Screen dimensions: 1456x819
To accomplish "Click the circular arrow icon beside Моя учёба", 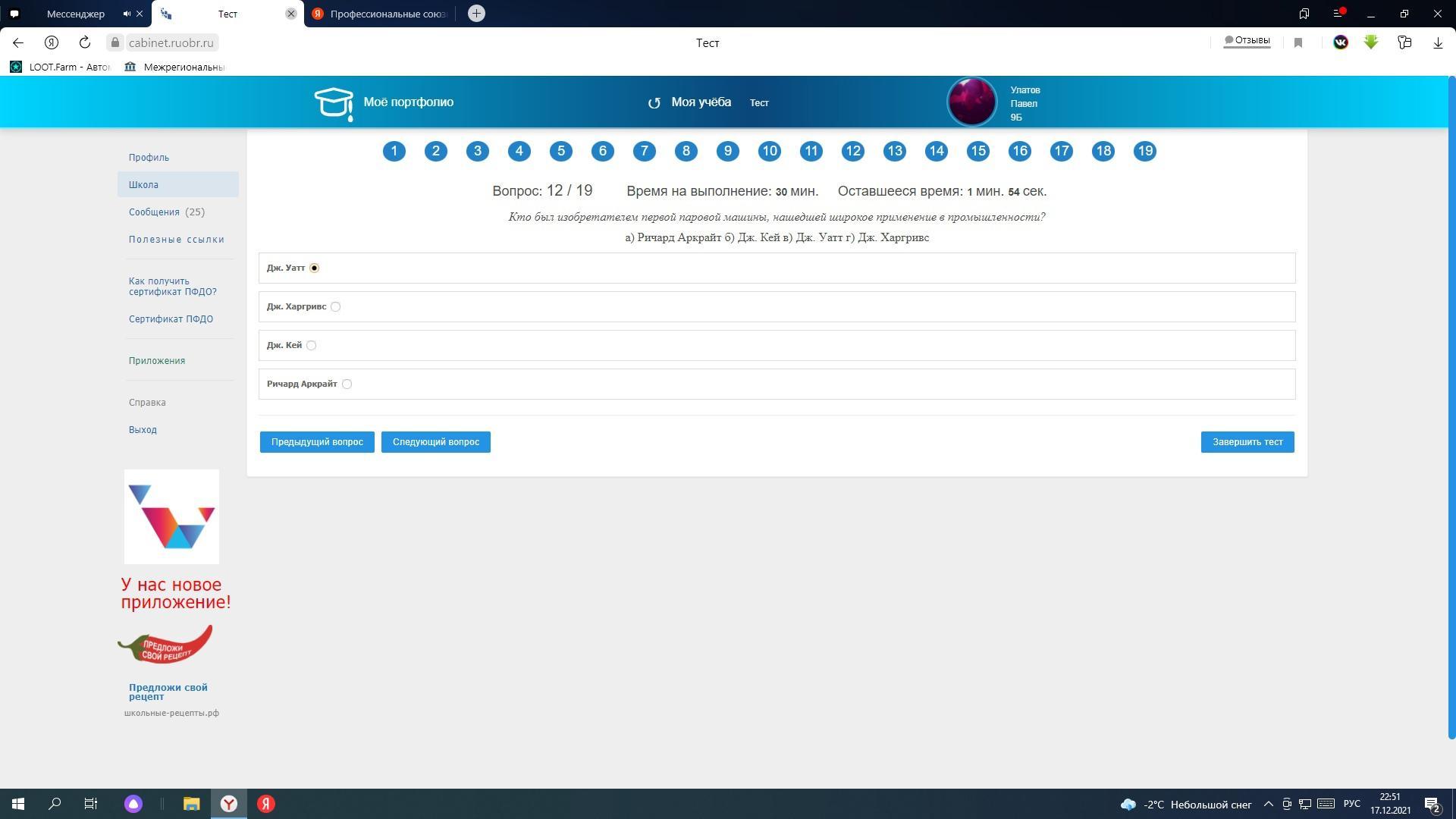I will (654, 103).
